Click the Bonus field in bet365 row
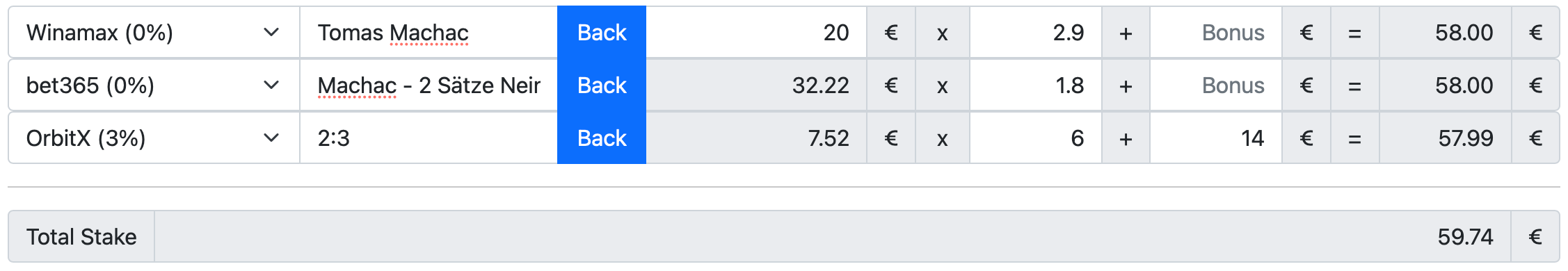The width and height of the screenshot is (1568, 271). pyautogui.click(x=1216, y=85)
